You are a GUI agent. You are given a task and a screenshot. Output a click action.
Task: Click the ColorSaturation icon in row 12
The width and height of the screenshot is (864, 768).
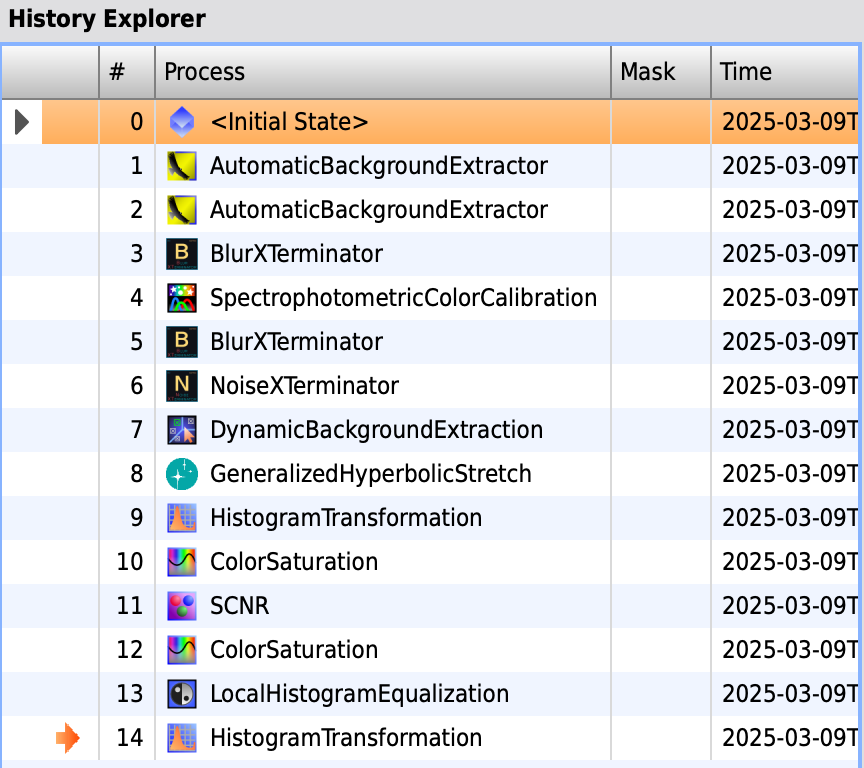(182, 650)
